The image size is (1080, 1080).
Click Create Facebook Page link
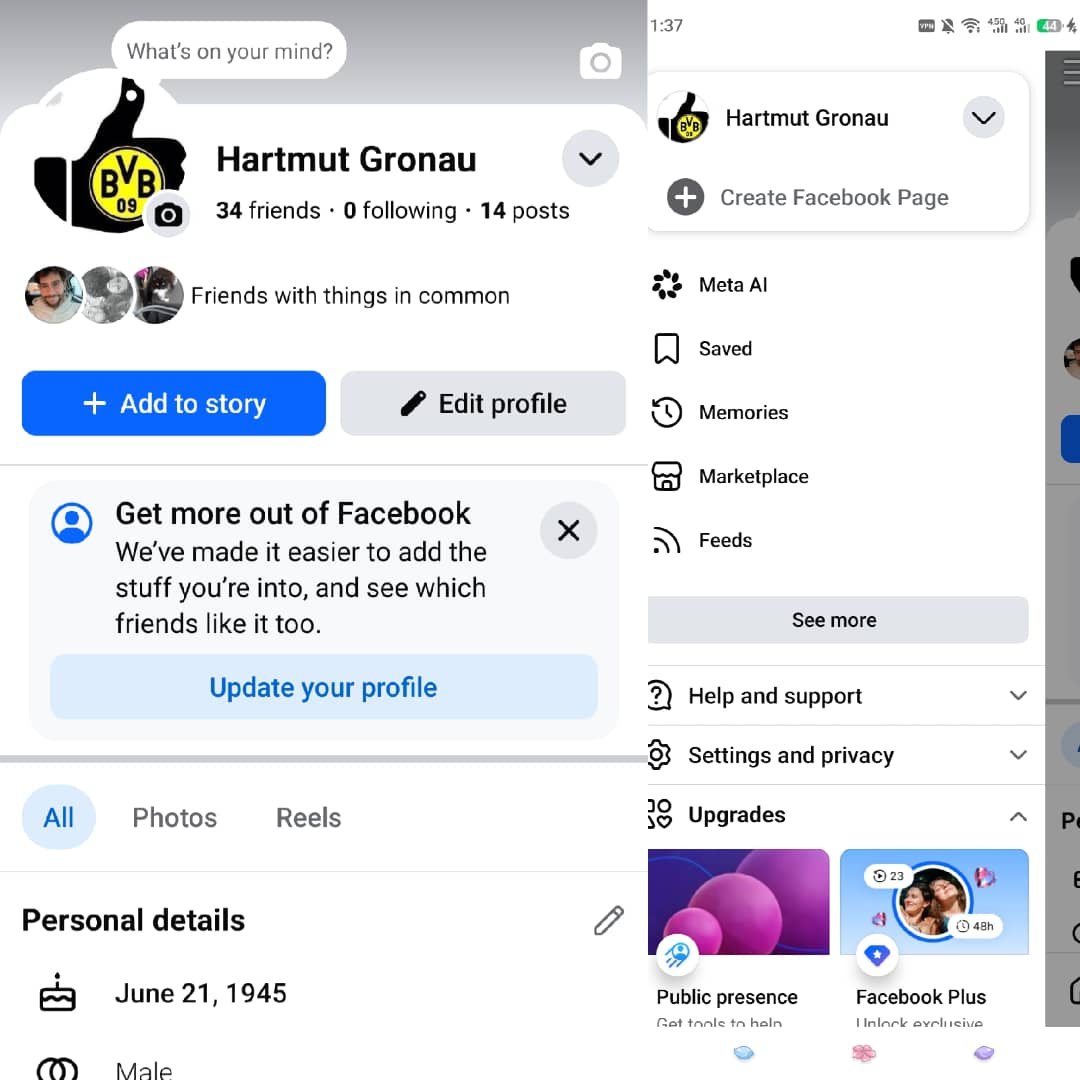pyautogui.click(x=834, y=198)
